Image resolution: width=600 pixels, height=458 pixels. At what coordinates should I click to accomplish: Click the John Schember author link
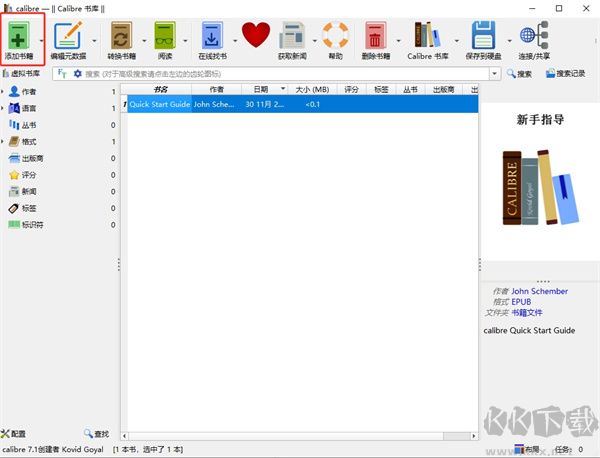(x=540, y=291)
